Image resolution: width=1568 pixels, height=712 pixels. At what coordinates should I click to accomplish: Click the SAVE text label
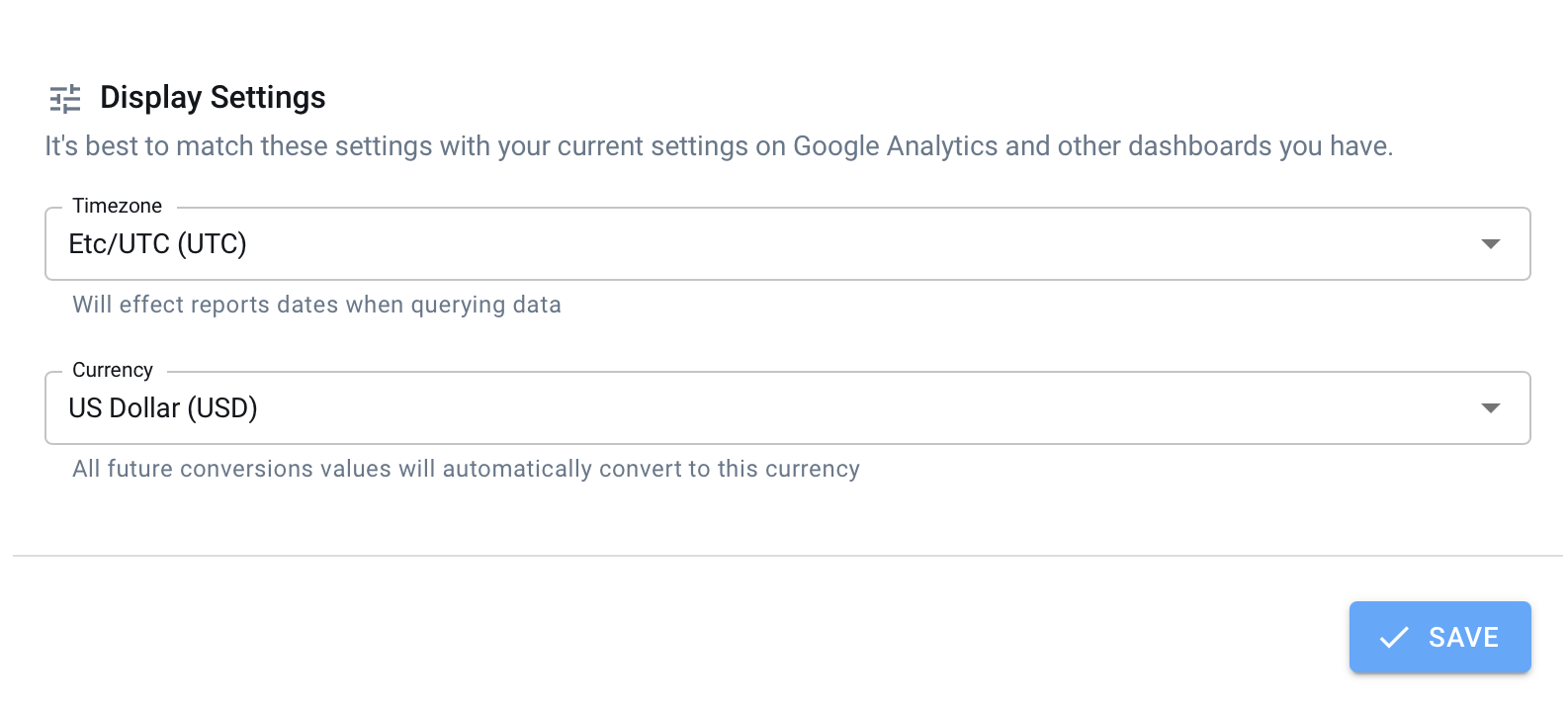pyautogui.click(x=1463, y=638)
